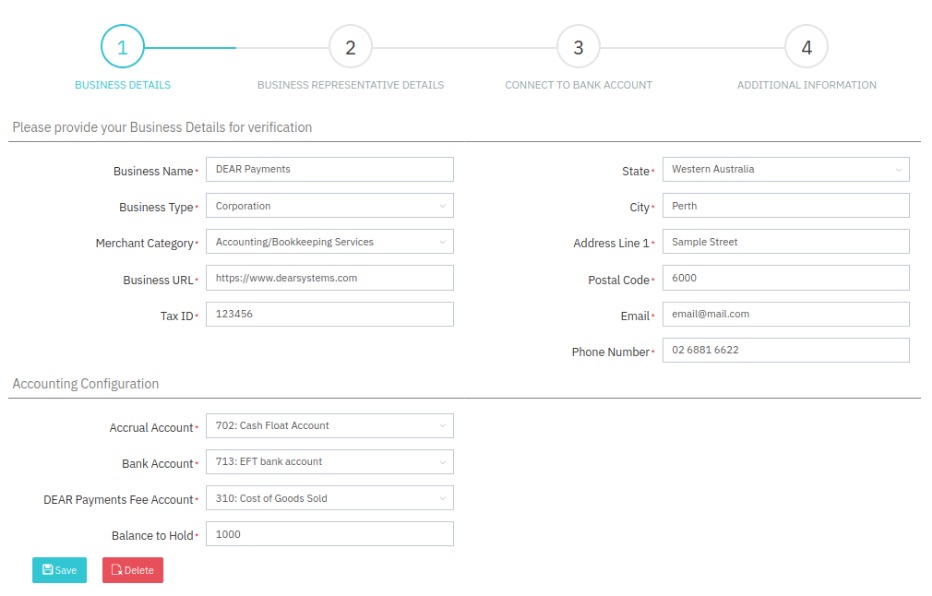Go to step 2 circle

(351, 47)
